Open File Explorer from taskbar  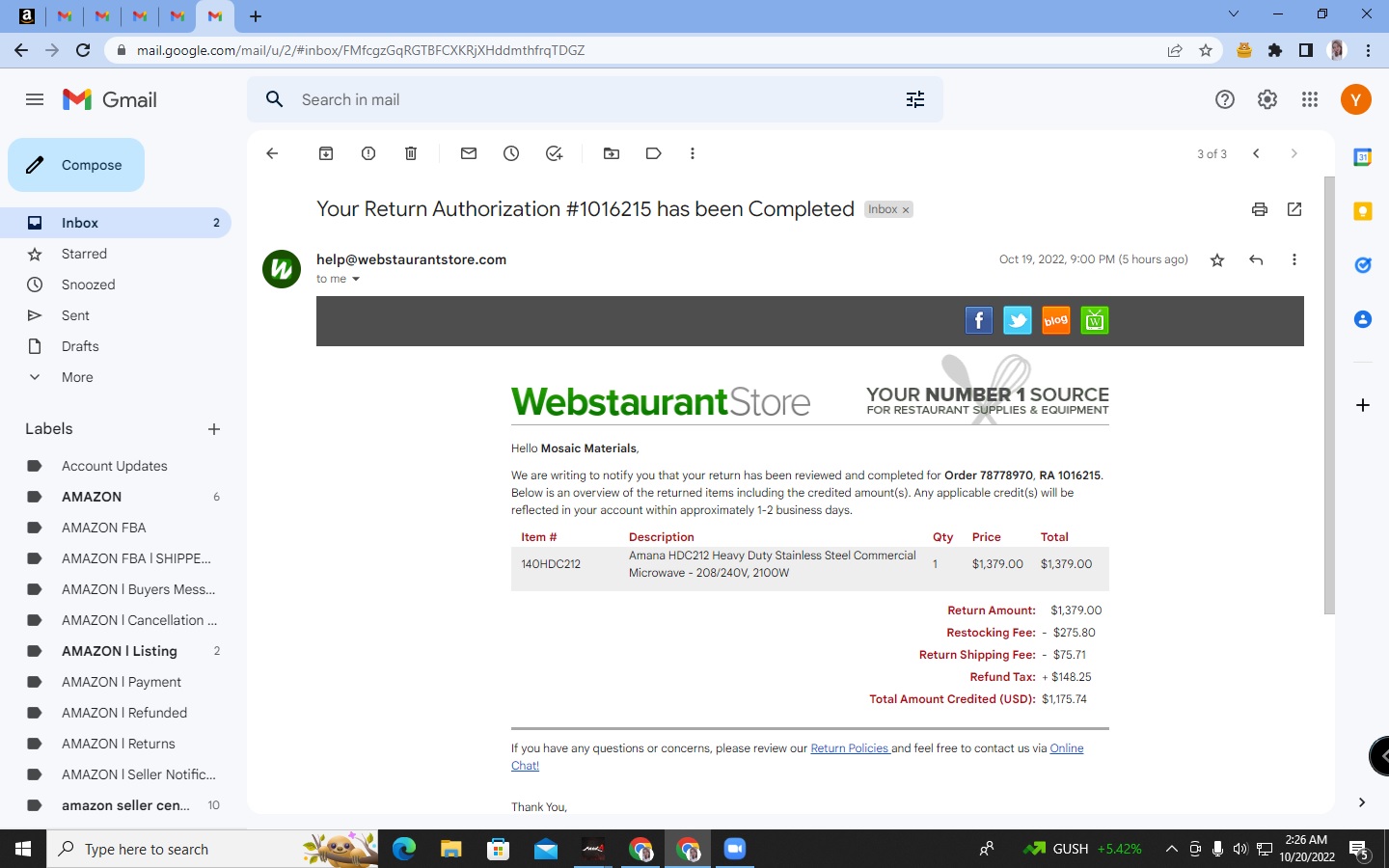coord(451,849)
